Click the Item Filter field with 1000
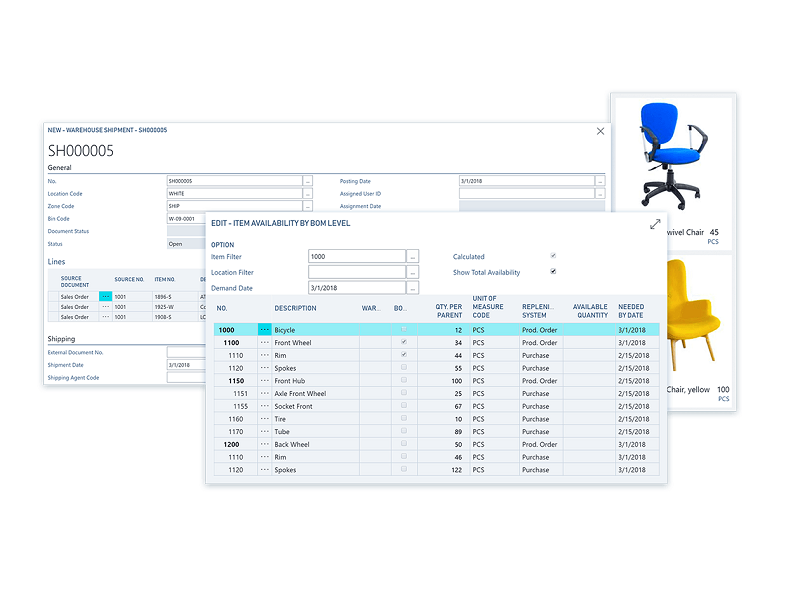800x599 pixels. click(x=357, y=257)
